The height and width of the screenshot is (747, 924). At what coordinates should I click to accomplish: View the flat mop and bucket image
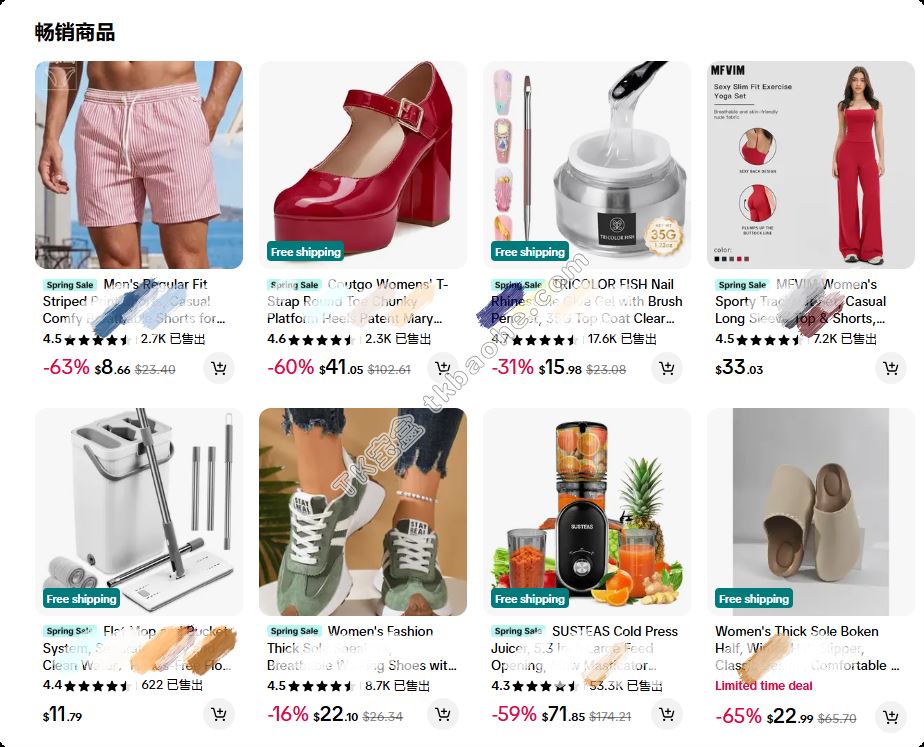139,512
